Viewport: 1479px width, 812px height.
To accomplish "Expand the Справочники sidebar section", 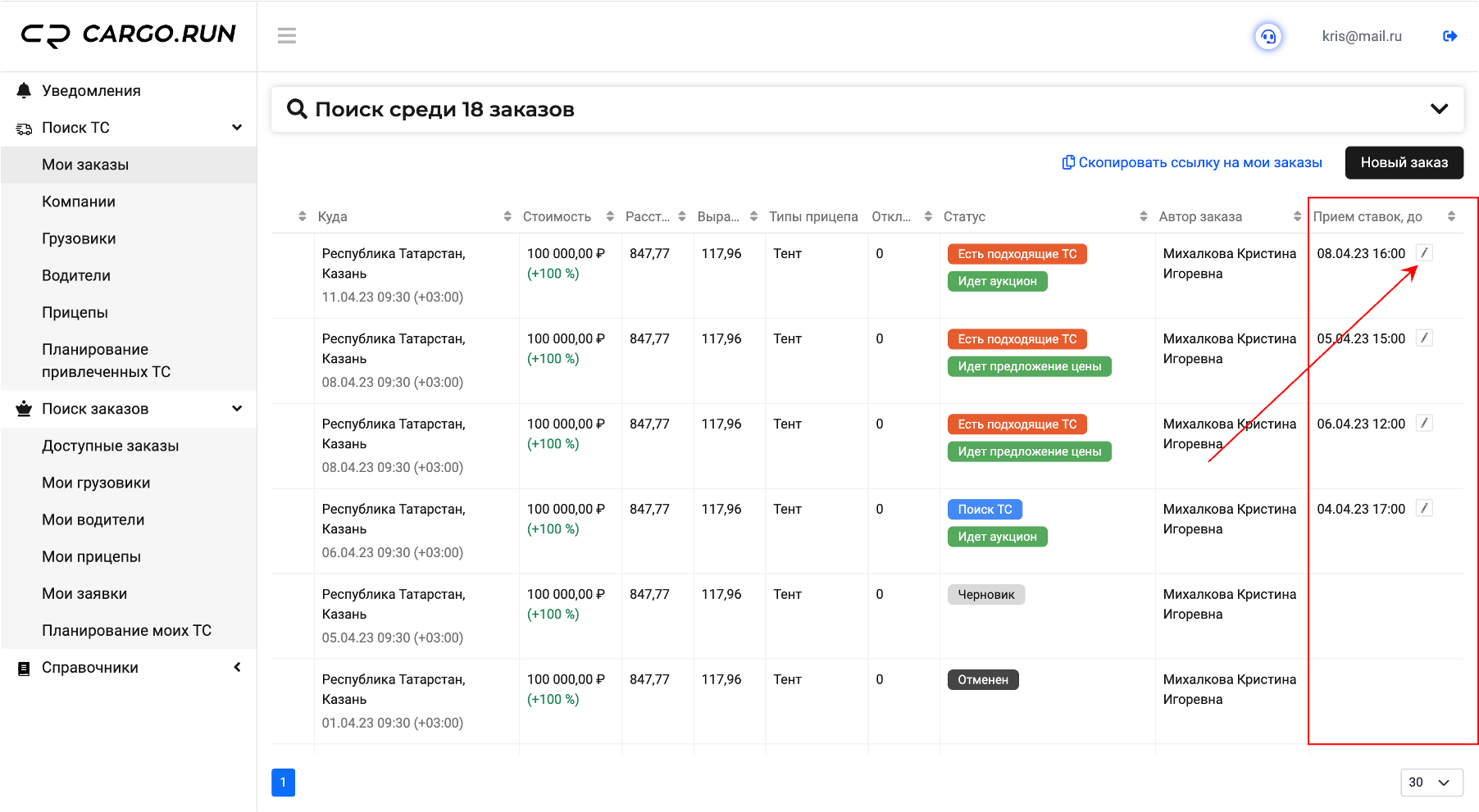I will click(237, 668).
